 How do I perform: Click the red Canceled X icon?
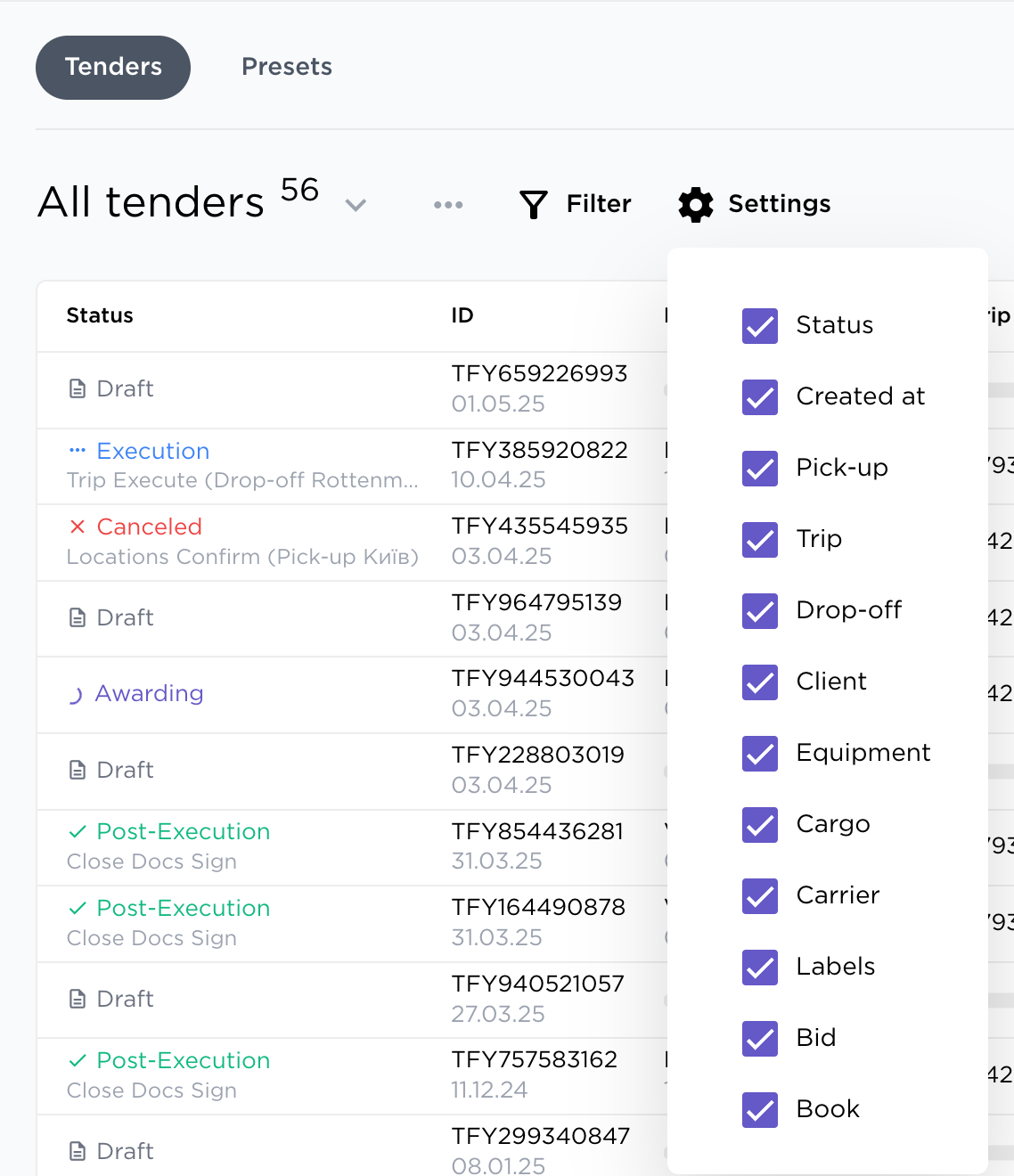78,527
